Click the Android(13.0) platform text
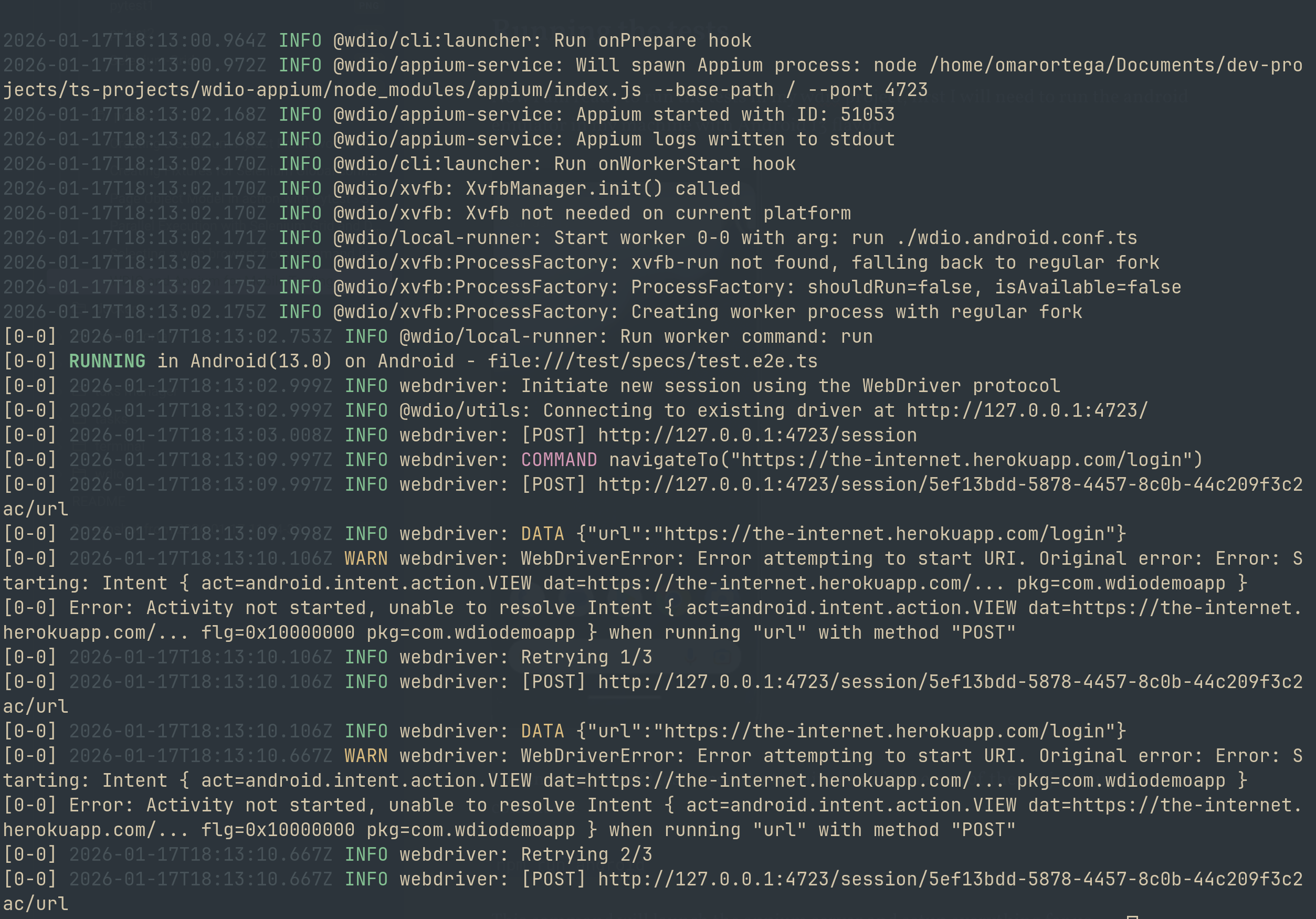The image size is (1316, 919). tap(261, 362)
